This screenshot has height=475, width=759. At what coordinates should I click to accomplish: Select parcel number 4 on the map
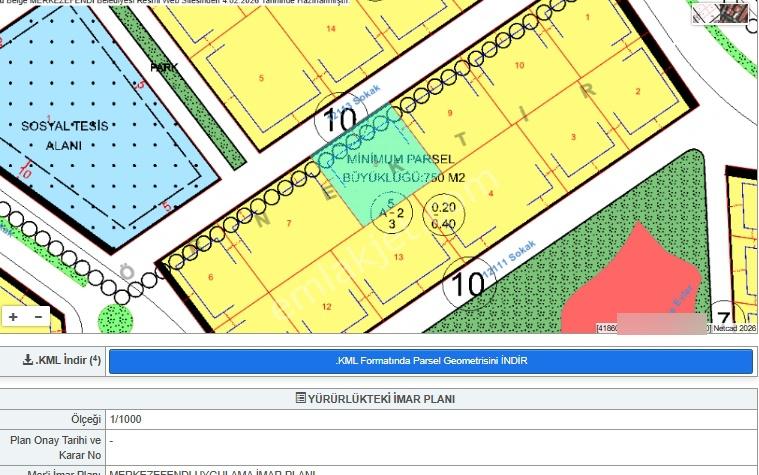[491, 194]
